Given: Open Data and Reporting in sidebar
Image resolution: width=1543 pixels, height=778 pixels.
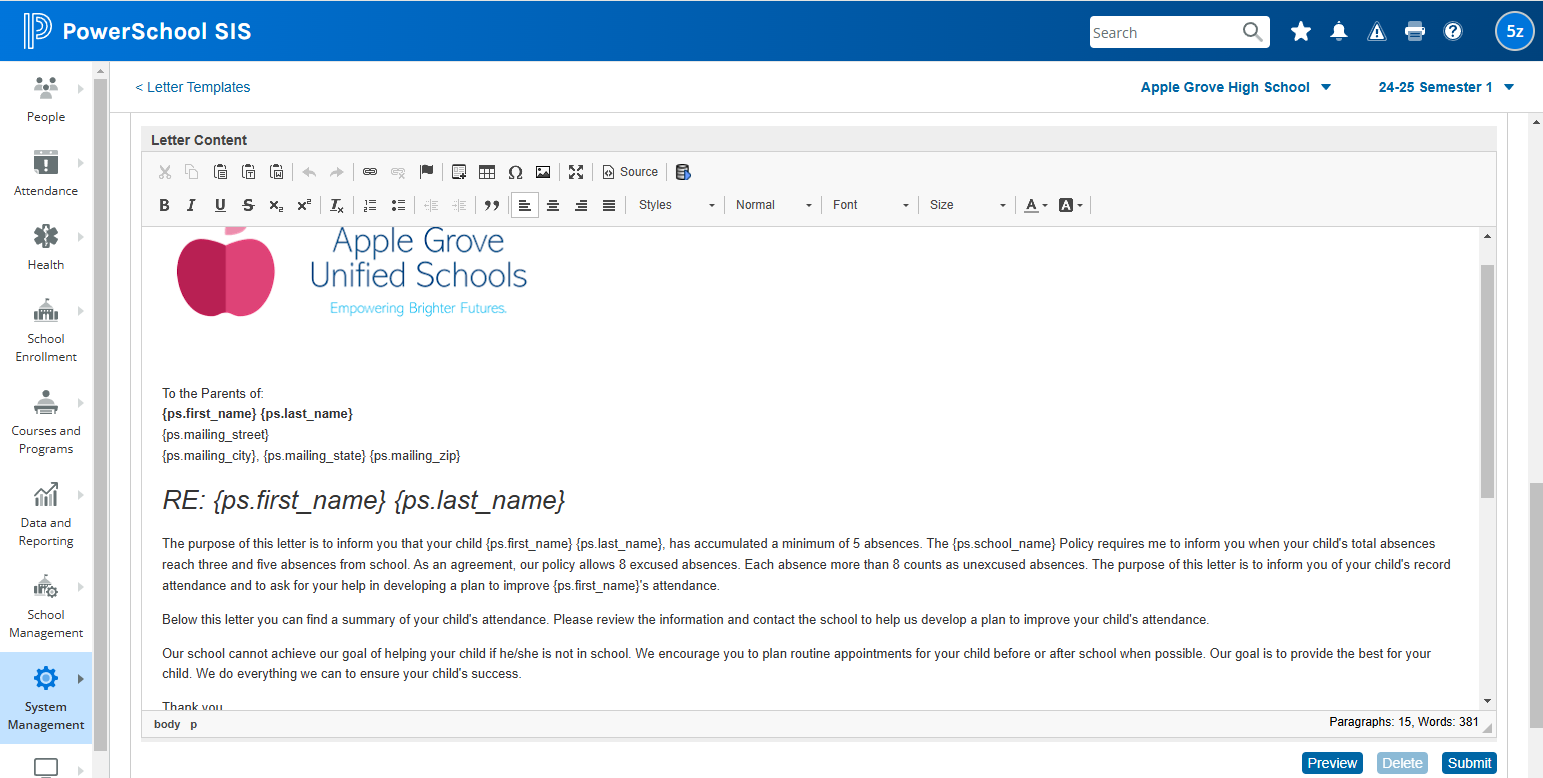Looking at the screenshot, I should pyautogui.click(x=46, y=513).
